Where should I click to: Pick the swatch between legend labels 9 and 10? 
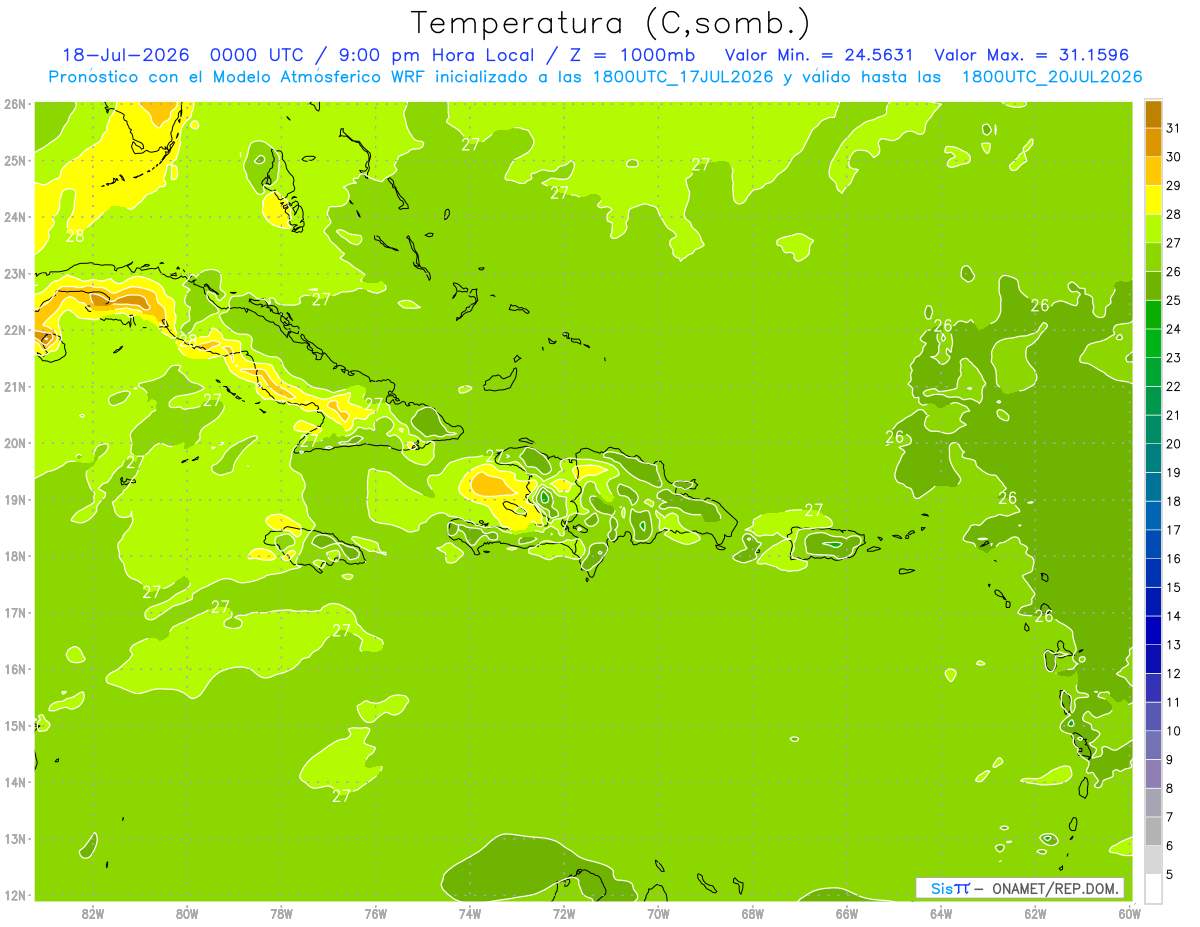(1153, 745)
